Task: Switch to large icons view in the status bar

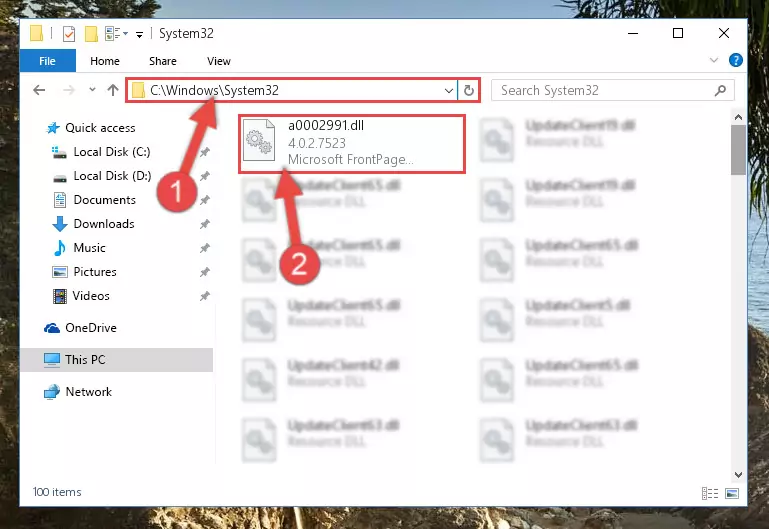Action: click(732, 493)
